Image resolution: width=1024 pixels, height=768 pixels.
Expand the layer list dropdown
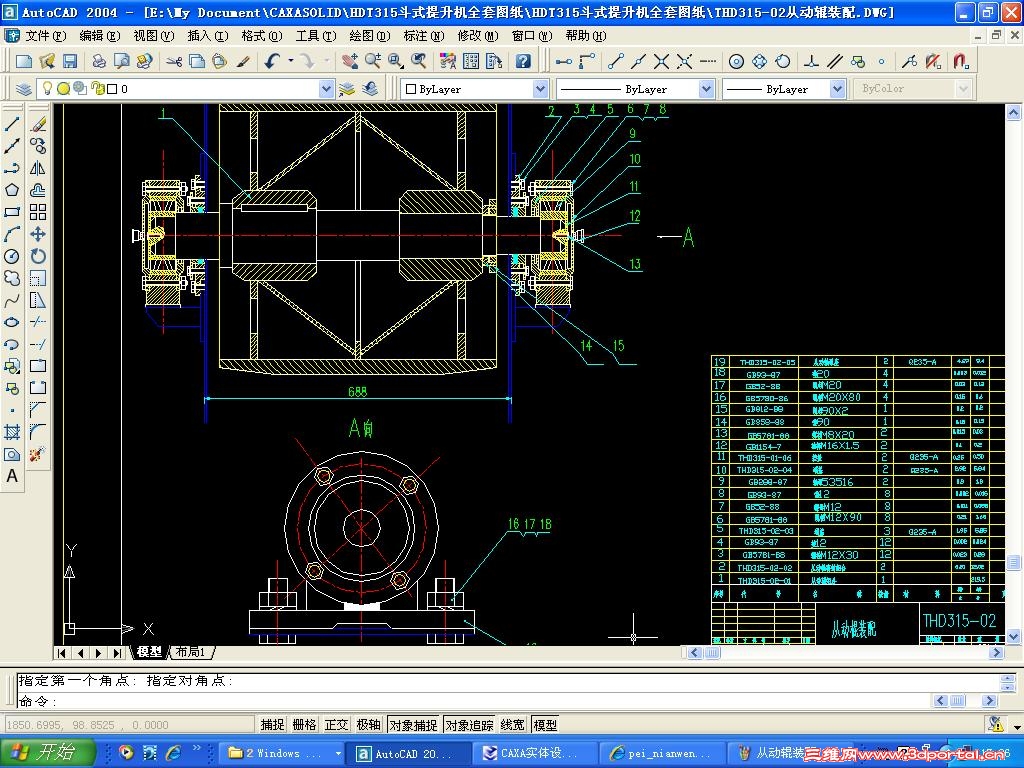tap(326, 89)
